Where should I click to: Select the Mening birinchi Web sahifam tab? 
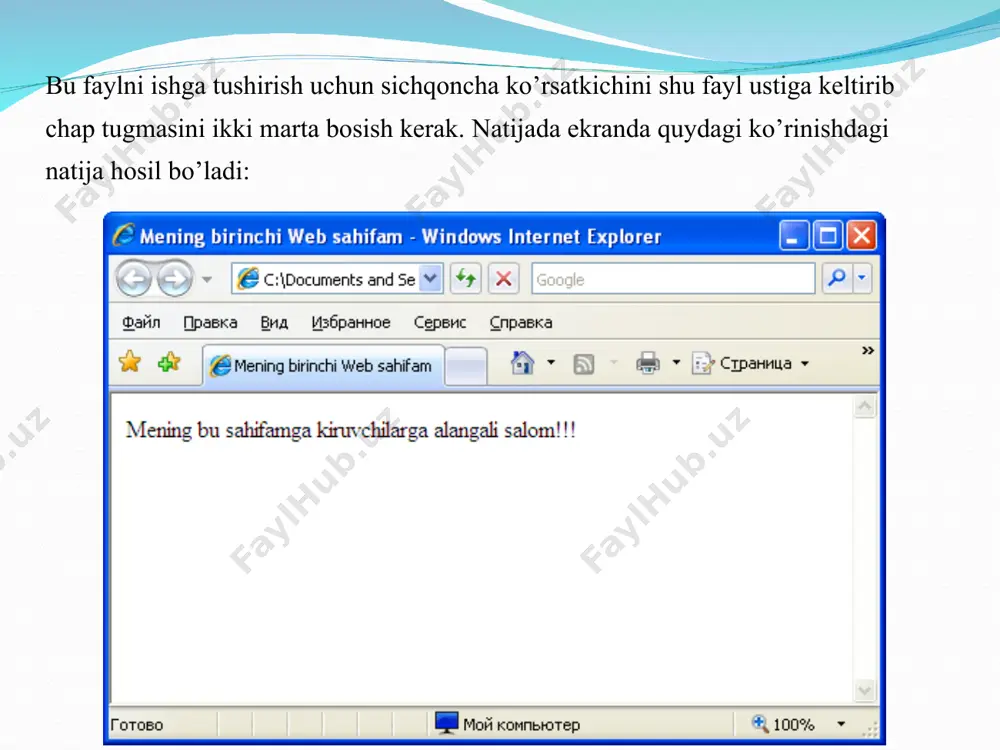[323, 365]
